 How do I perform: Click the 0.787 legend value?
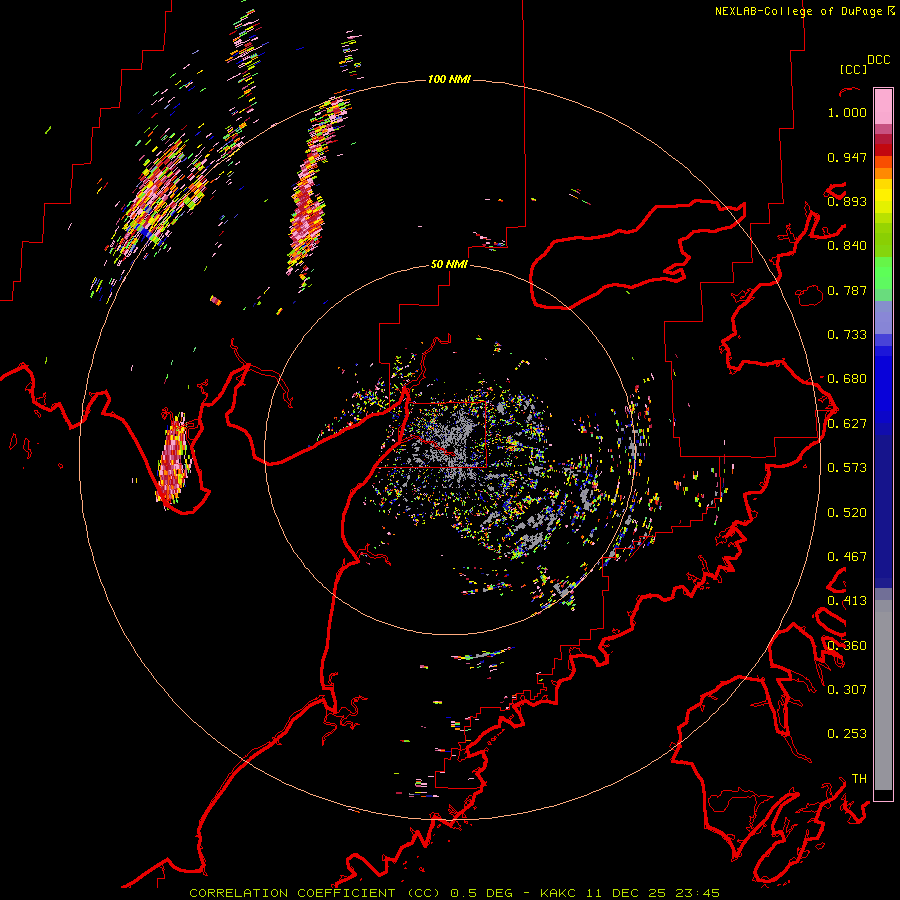click(847, 290)
